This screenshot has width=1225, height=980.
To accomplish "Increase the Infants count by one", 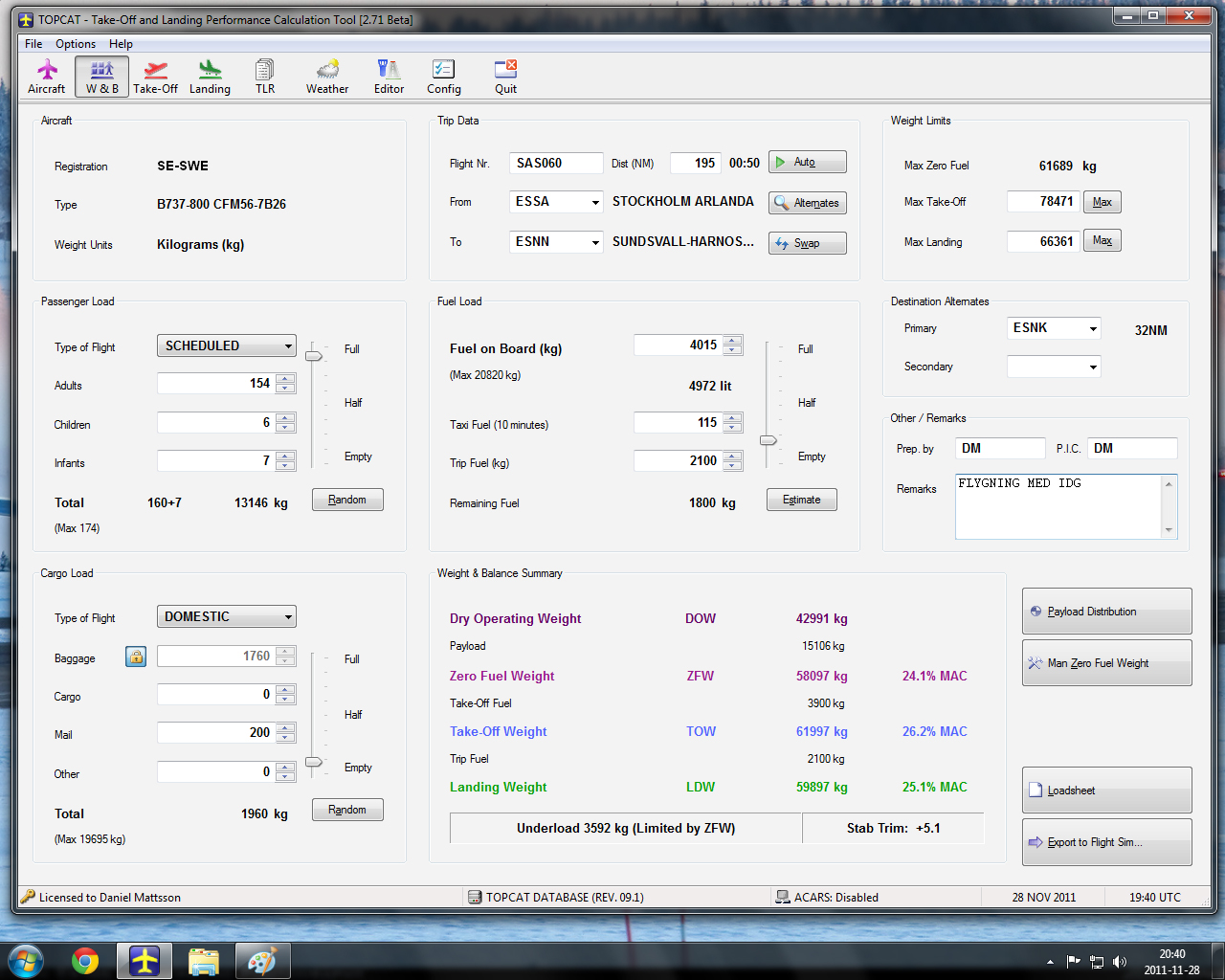I will tap(285, 457).
